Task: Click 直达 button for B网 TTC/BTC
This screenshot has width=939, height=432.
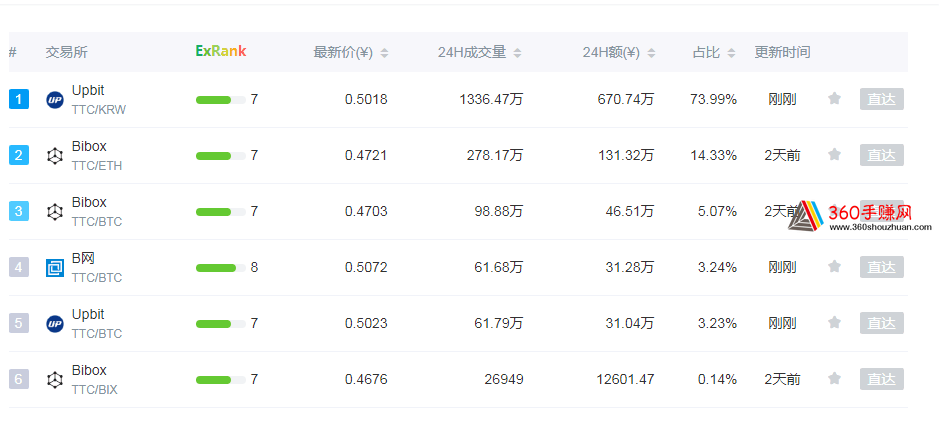Action: tap(882, 267)
